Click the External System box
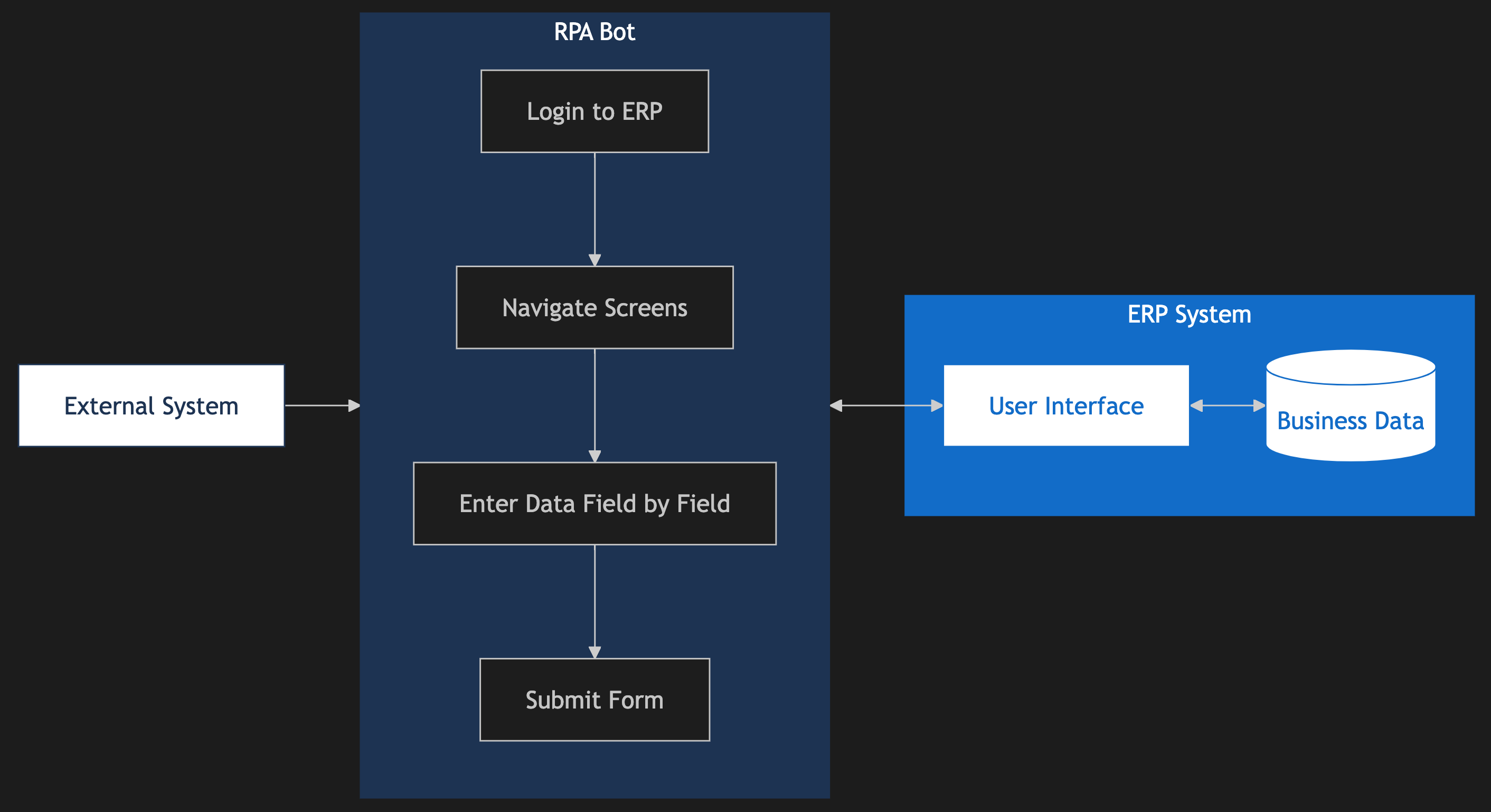The width and height of the screenshot is (1491, 812). [x=151, y=405]
